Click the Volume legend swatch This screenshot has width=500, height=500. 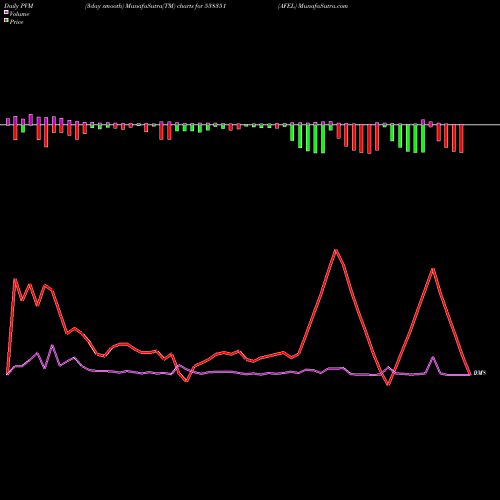pyautogui.click(x=6, y=12)
